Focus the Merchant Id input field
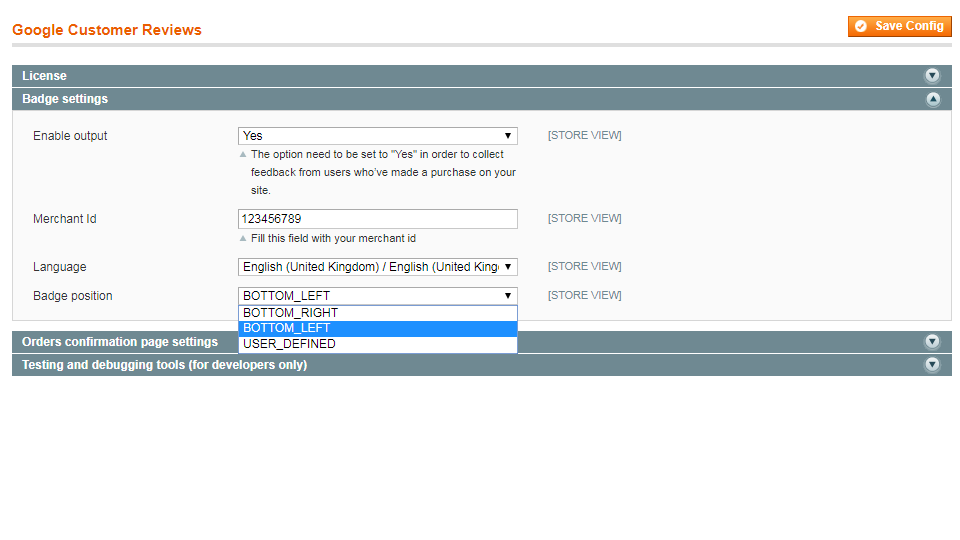 (378, 219)
